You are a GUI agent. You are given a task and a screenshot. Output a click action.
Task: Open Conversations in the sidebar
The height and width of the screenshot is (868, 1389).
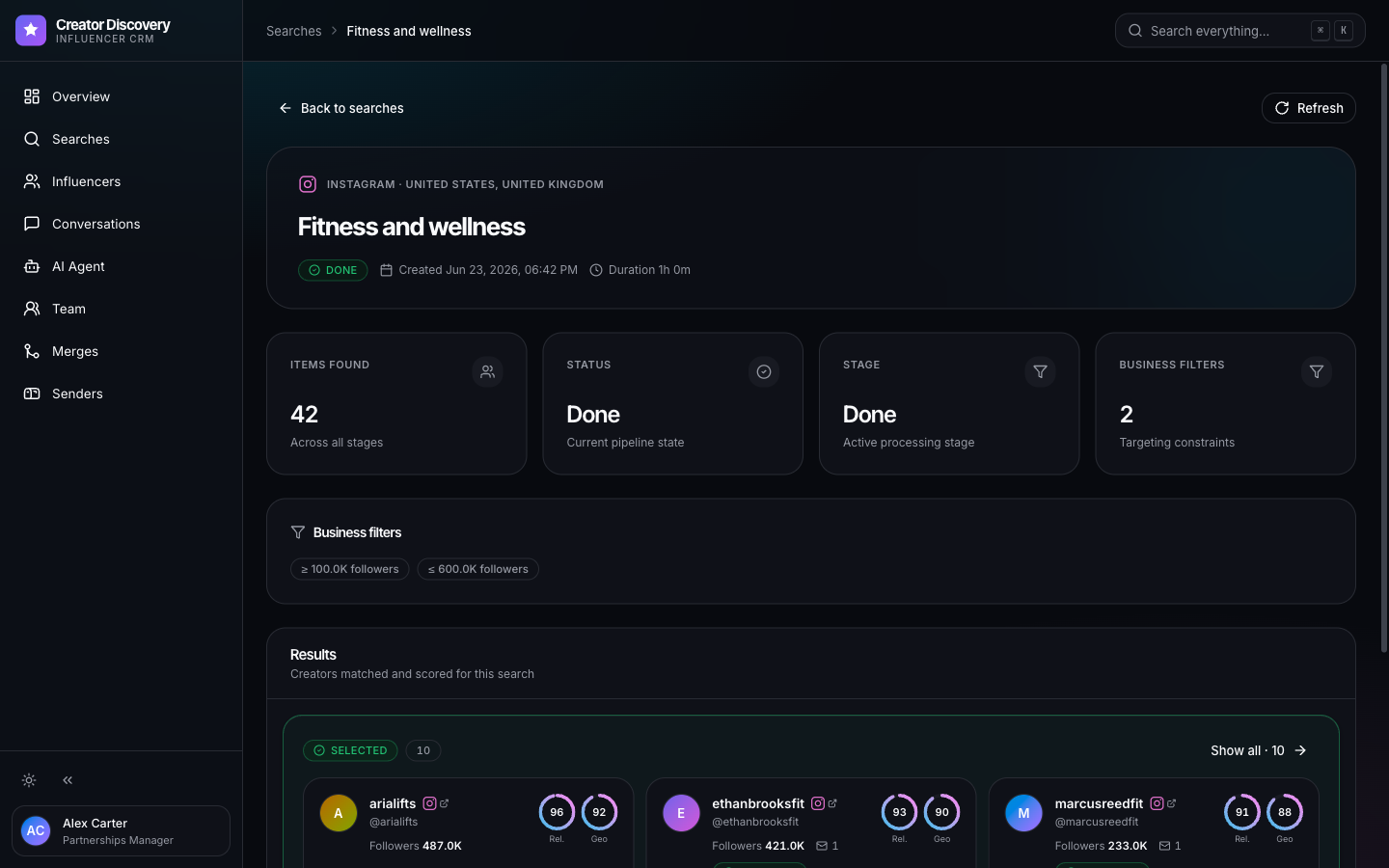coord(121,224)
